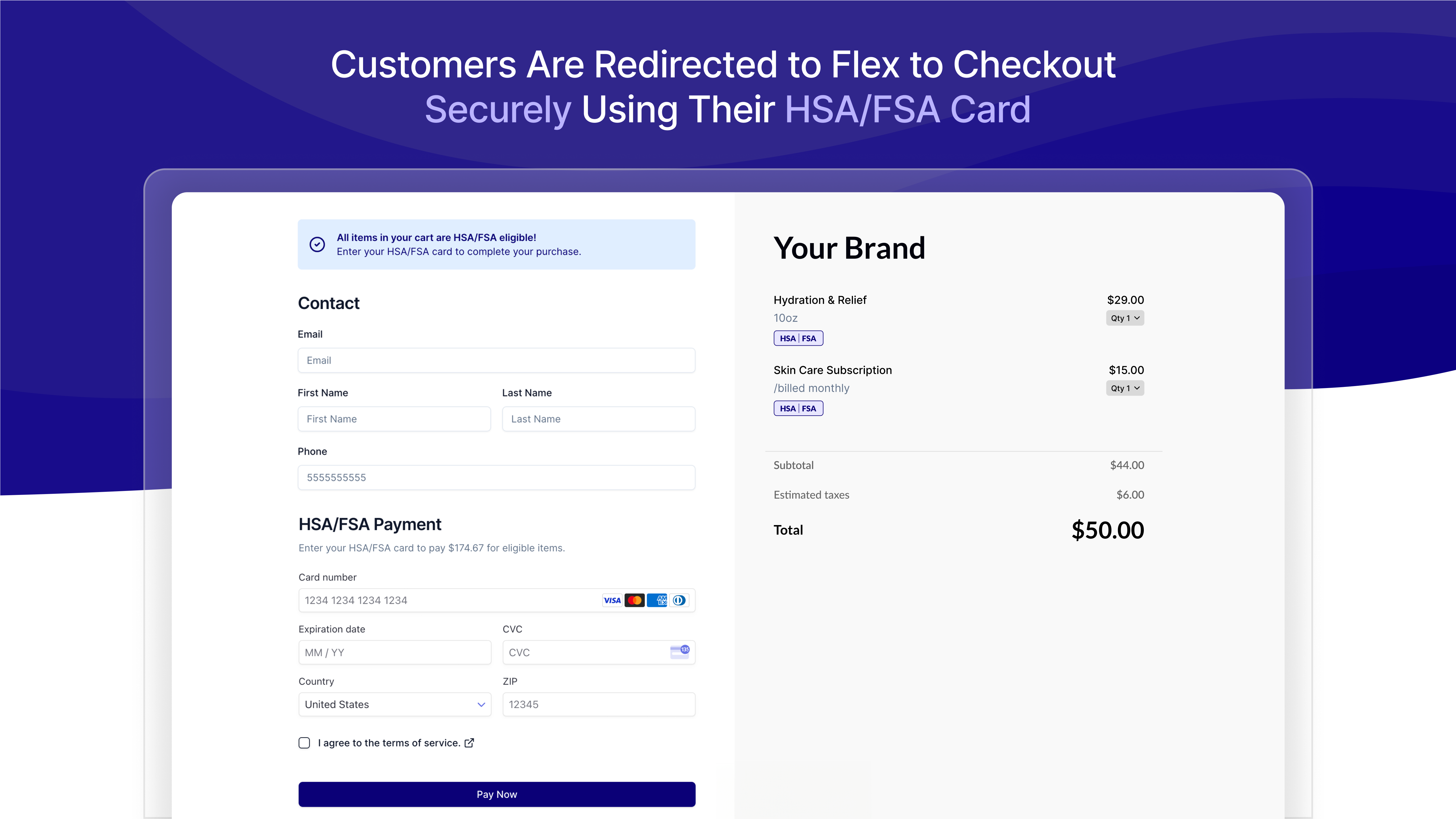Click the CVC card hint icon

680,652
